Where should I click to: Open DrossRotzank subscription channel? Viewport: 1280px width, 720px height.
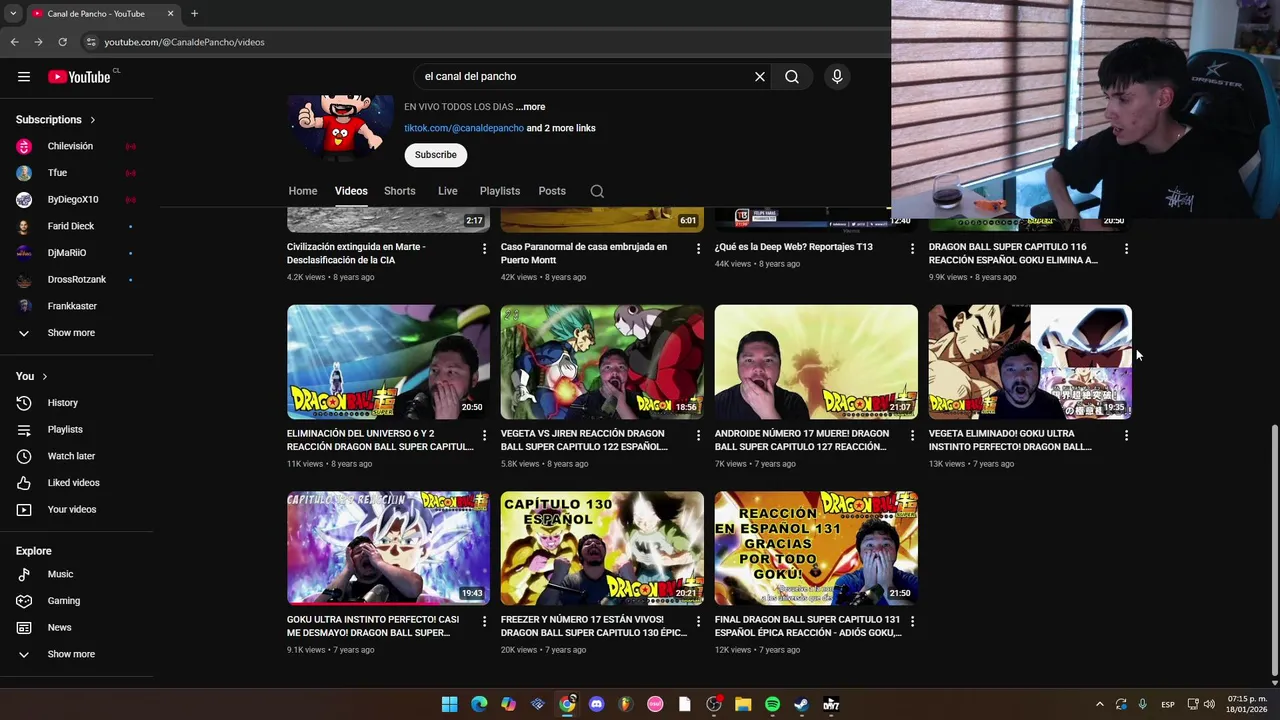pyautogui.click(x=76, y=280)
